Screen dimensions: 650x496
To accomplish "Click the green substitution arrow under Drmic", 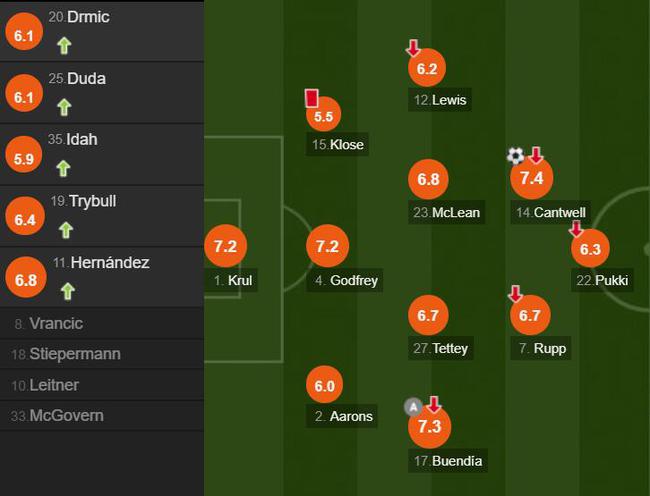I will click(64, 46).
